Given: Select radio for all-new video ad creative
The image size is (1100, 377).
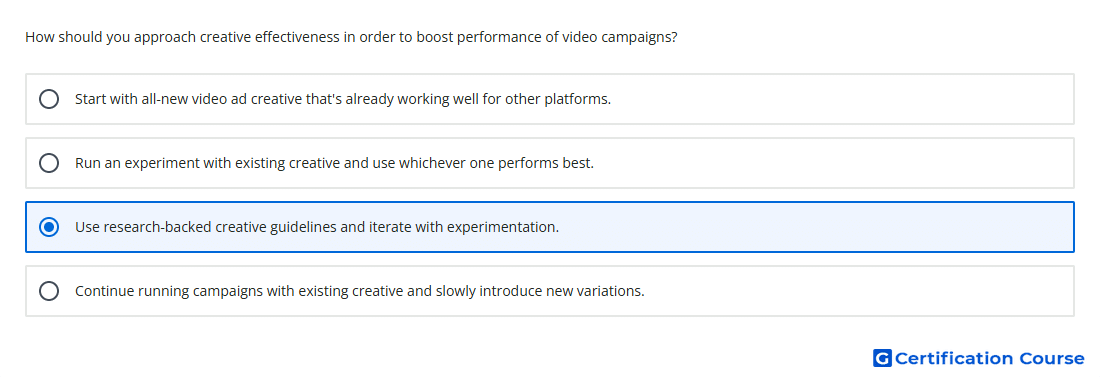Looking at the screenshot, I should coord(49,99).
